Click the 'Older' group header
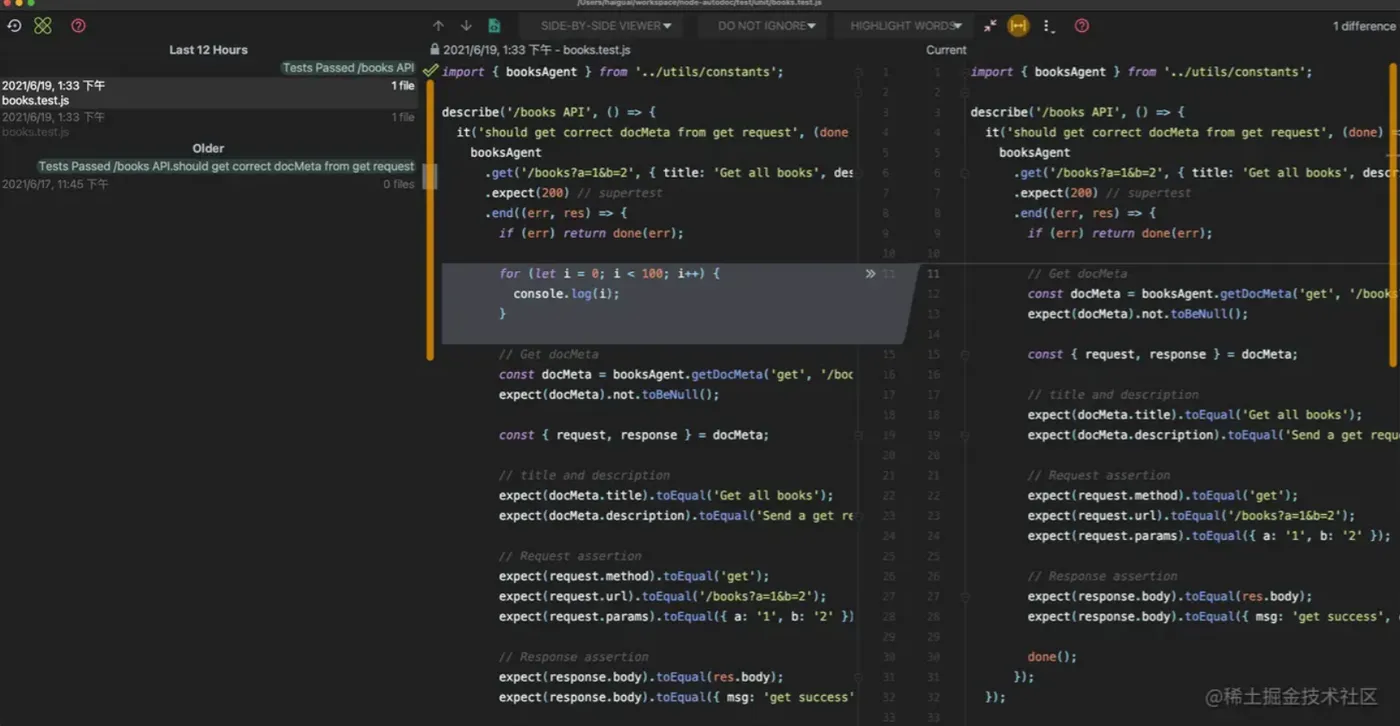 pyautogui.click(x=208, y=148)
